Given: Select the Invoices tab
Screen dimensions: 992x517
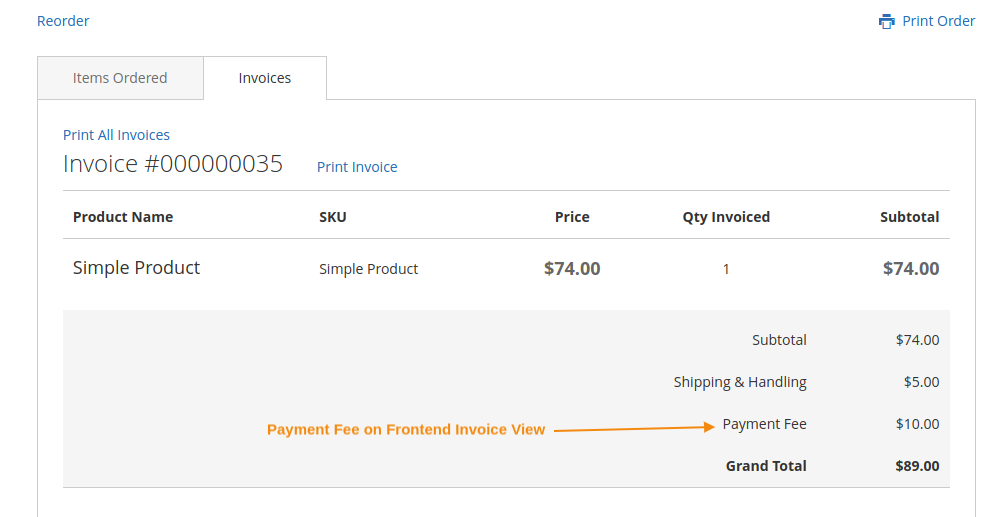Looking at the screenshot, I should pyautogui.click(x=265, y=78).
